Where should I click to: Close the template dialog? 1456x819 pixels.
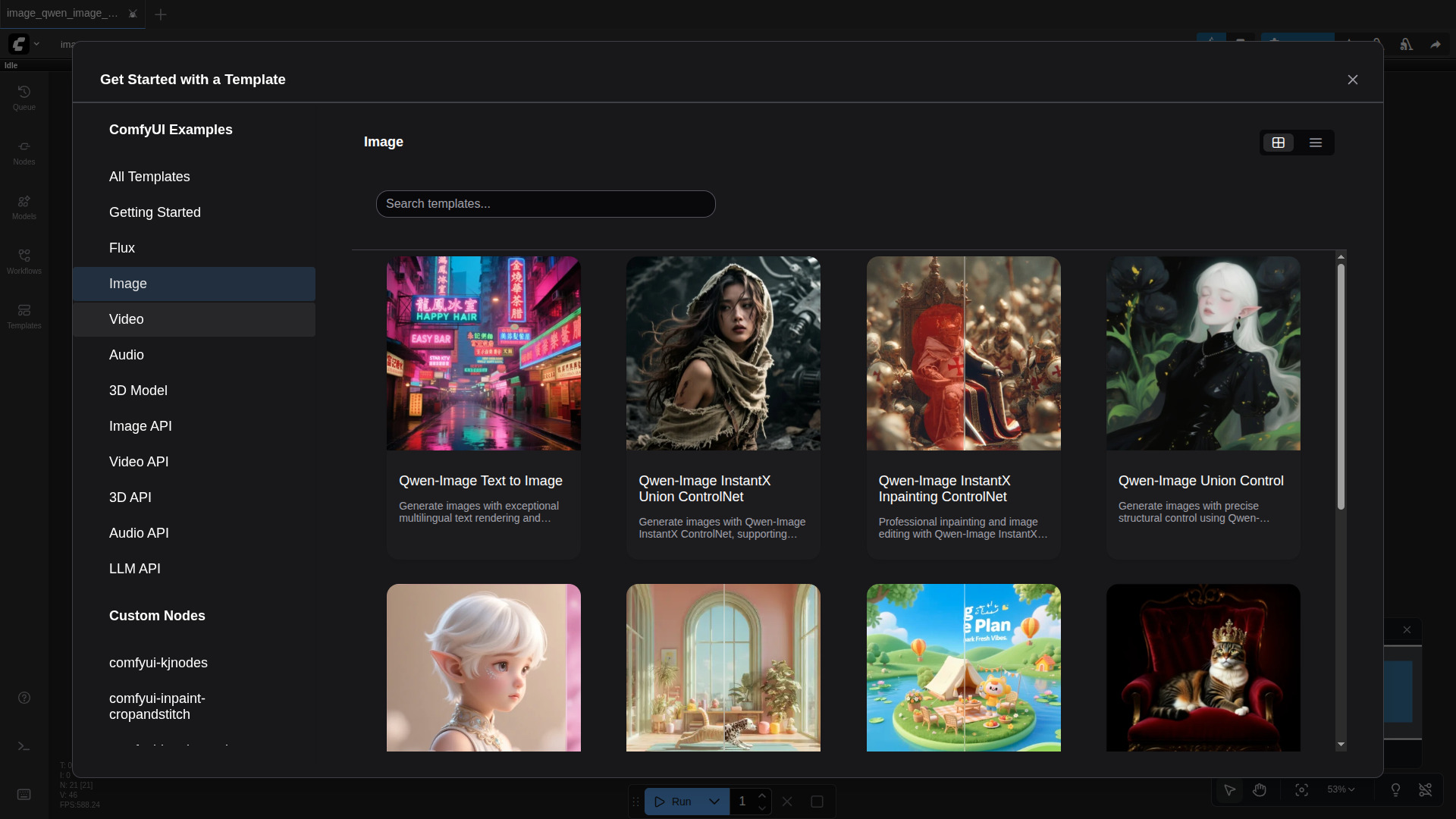1352,80
